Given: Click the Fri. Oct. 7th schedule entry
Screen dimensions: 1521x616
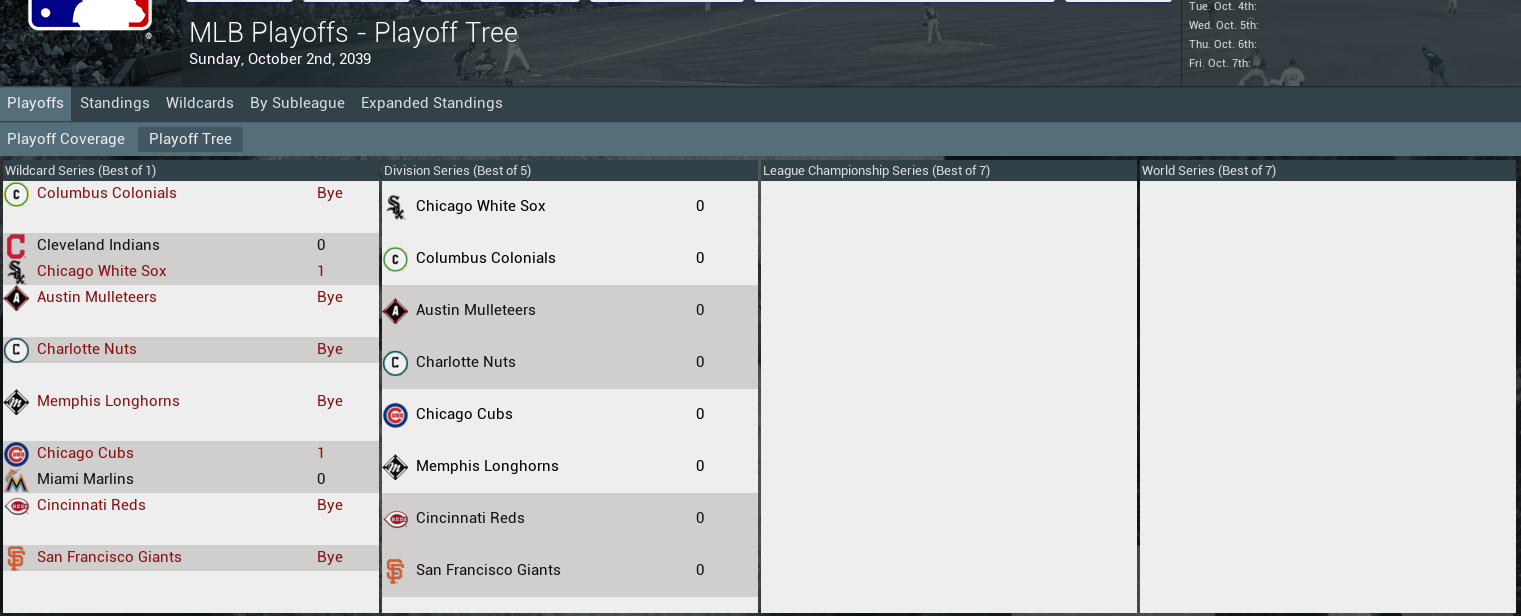Looking at the screenshot, I should [x=1220, y=63].
